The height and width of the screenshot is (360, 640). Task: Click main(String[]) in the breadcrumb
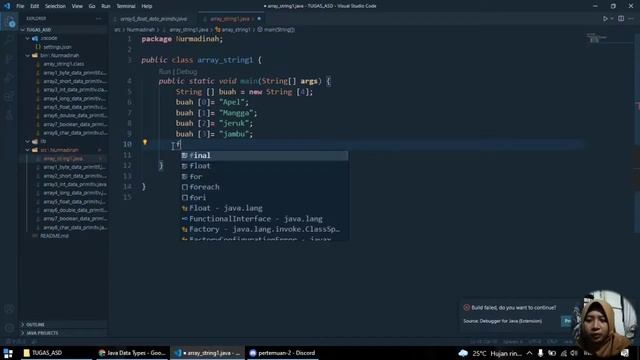pyautogui.click(x=279, y=30)
